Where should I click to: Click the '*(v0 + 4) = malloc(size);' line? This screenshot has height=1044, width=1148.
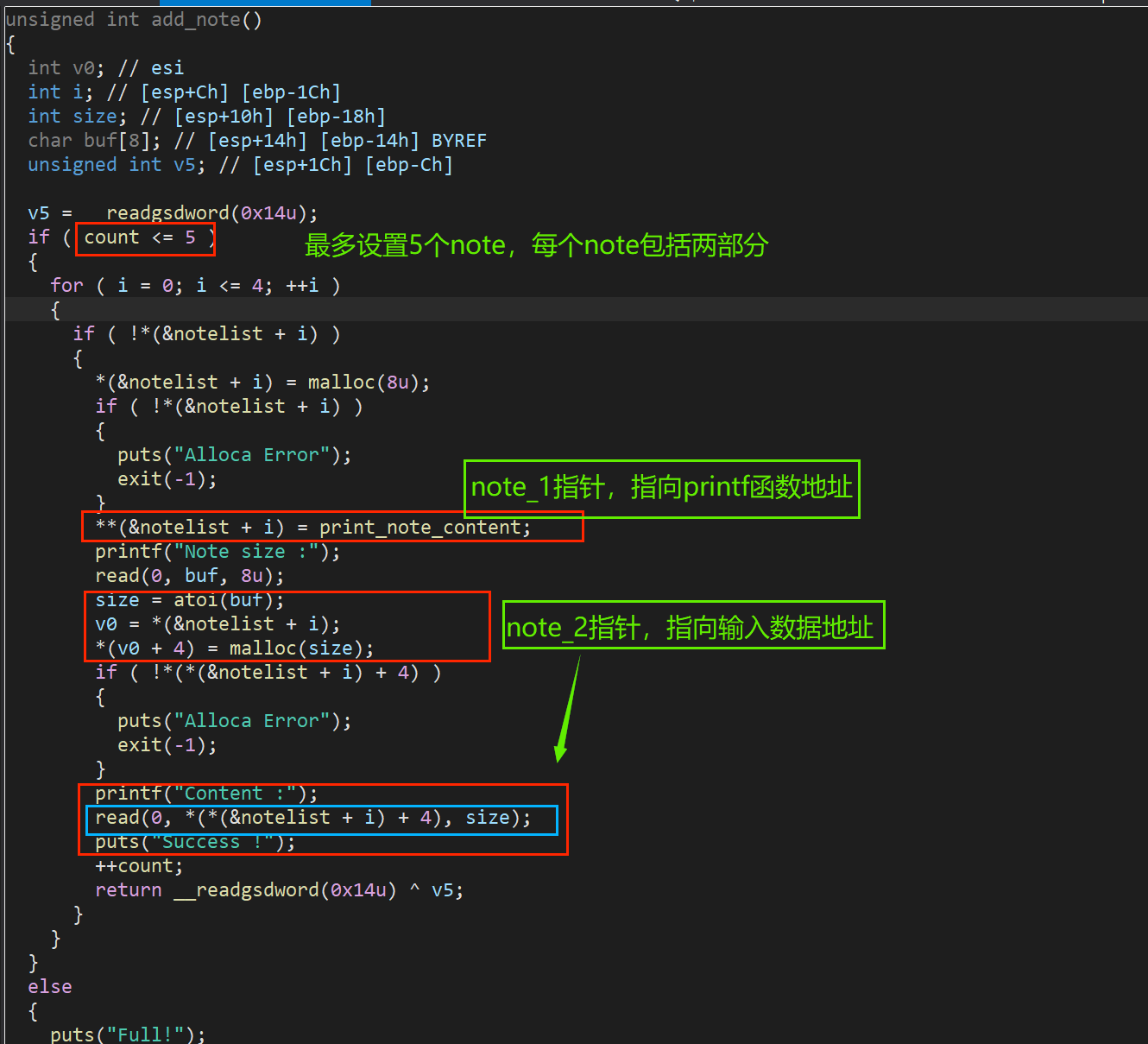(x=235, y=648)
